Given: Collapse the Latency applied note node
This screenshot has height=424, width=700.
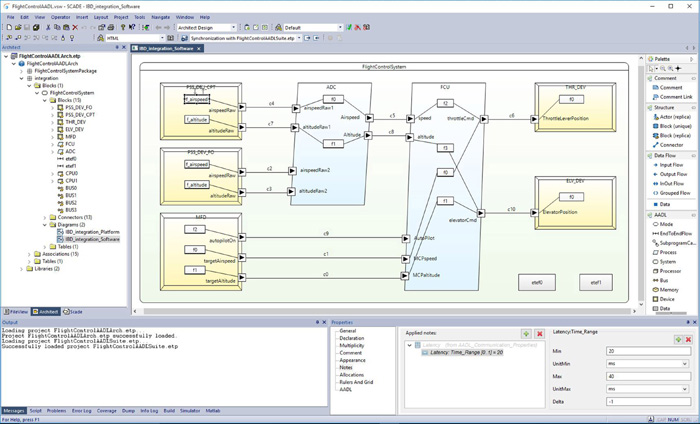Looking at the screenshot, I should coord(410,345).
